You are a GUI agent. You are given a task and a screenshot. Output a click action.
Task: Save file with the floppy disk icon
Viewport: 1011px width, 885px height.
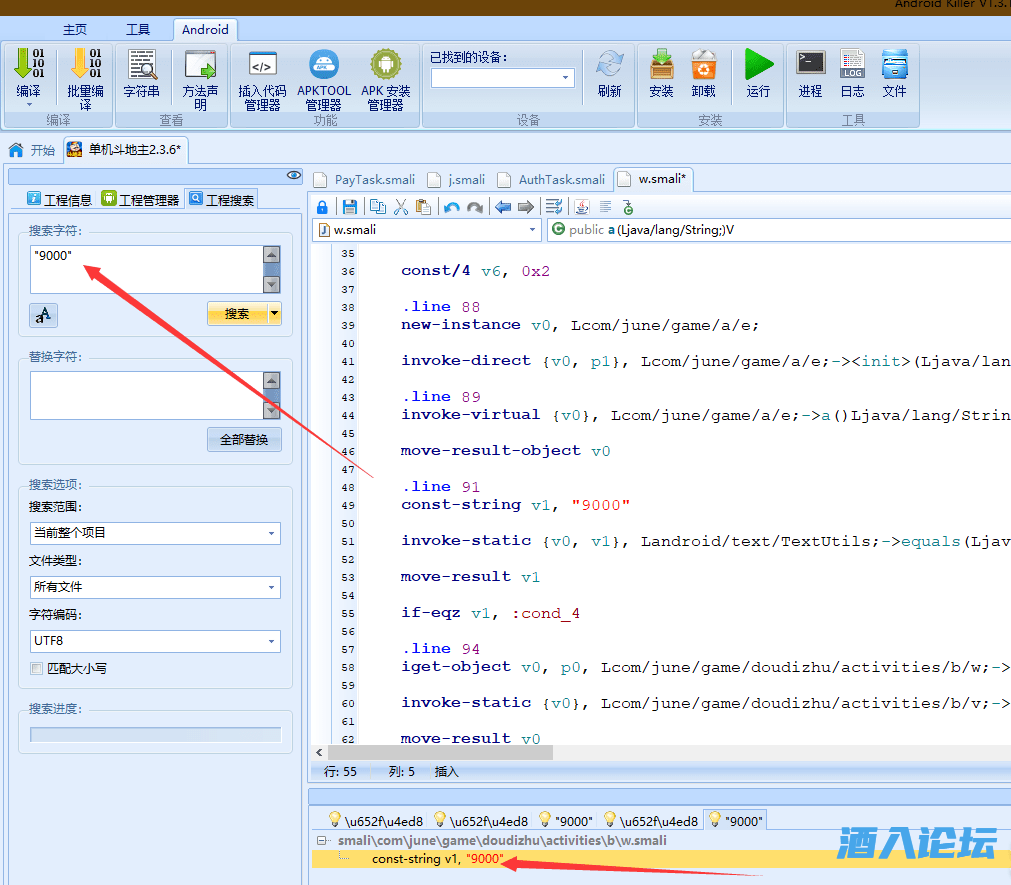coord(350,207)
